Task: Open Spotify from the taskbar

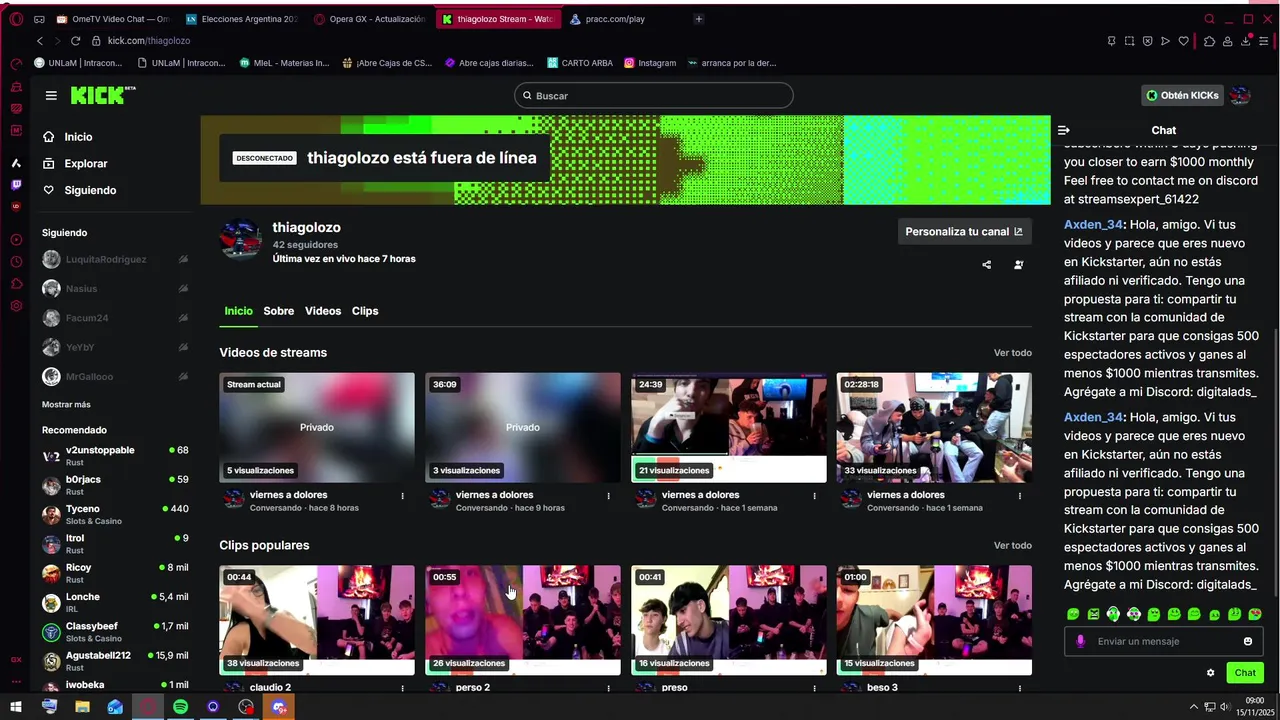Action: (x=180, y=707)
